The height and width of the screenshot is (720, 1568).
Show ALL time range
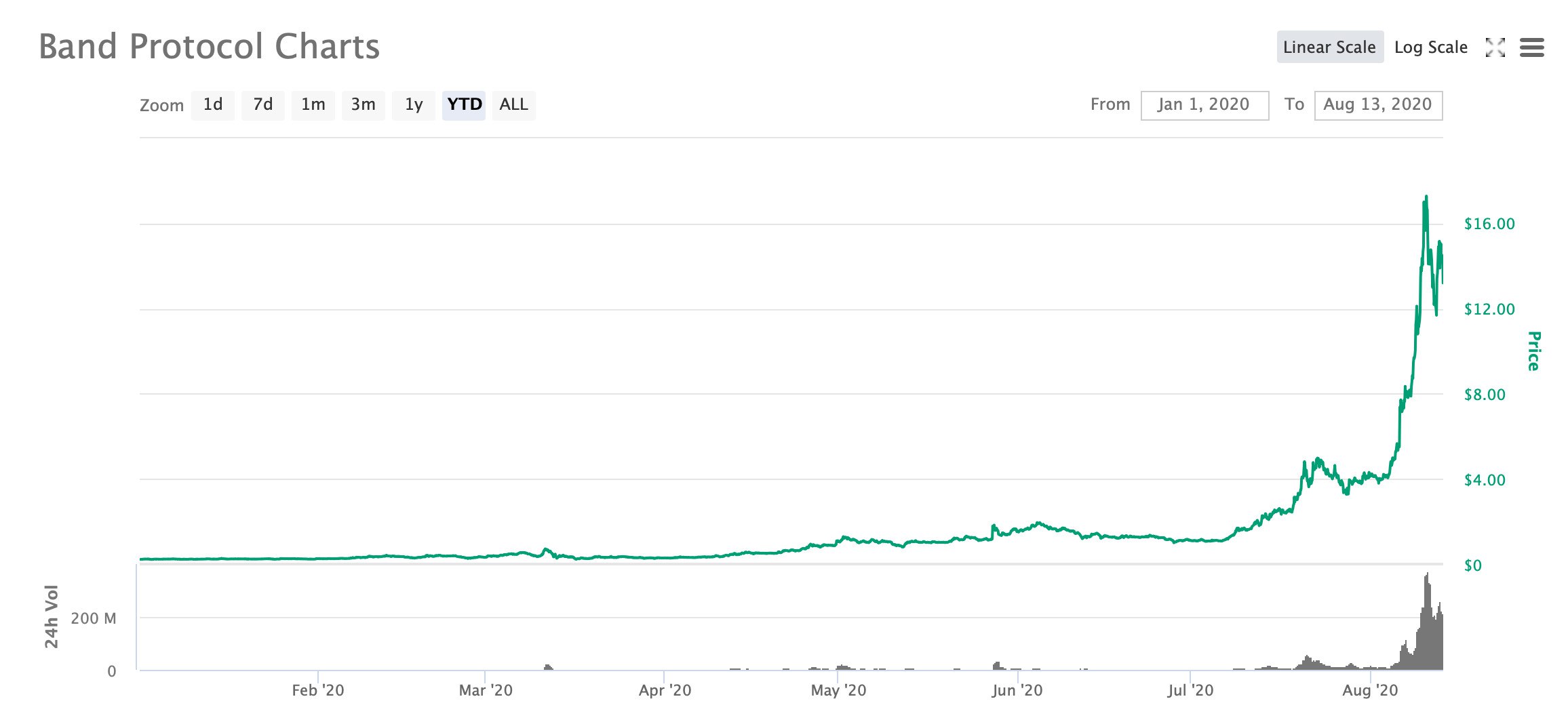tap(514, 104)
